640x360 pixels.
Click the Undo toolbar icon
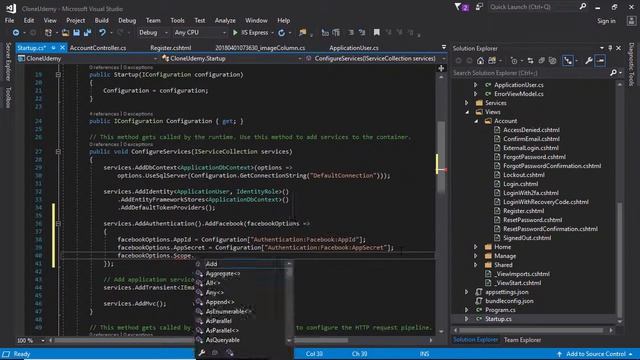(x=102, y=33)
